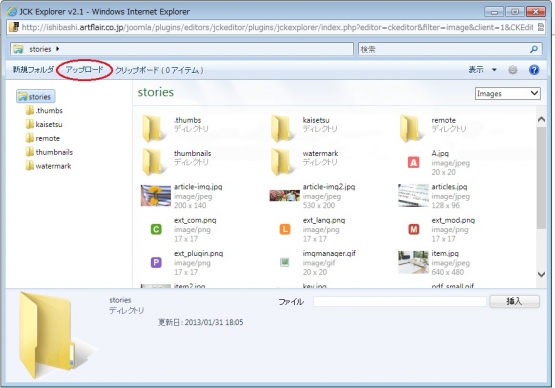555x388 pixels.
Task: Open the settings gear icon
Action: click(513, 70)
